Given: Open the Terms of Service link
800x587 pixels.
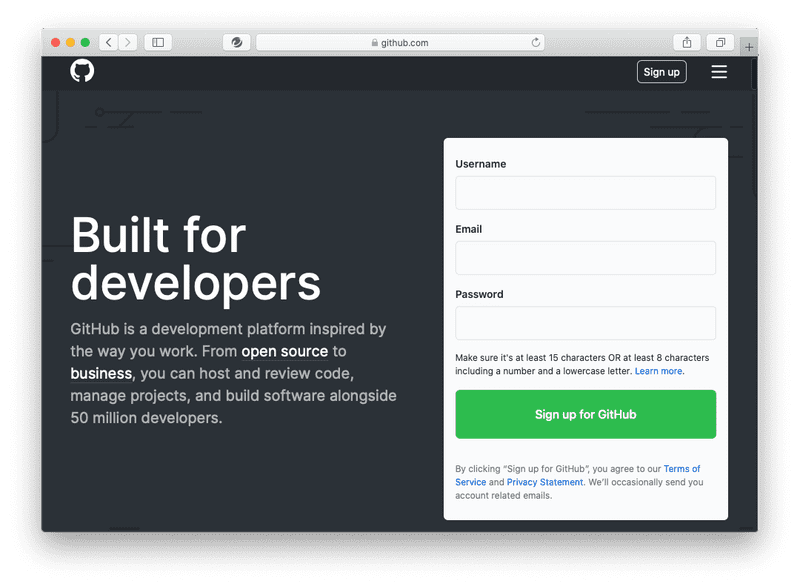Looking at the screenshot, I should point(682,469).
